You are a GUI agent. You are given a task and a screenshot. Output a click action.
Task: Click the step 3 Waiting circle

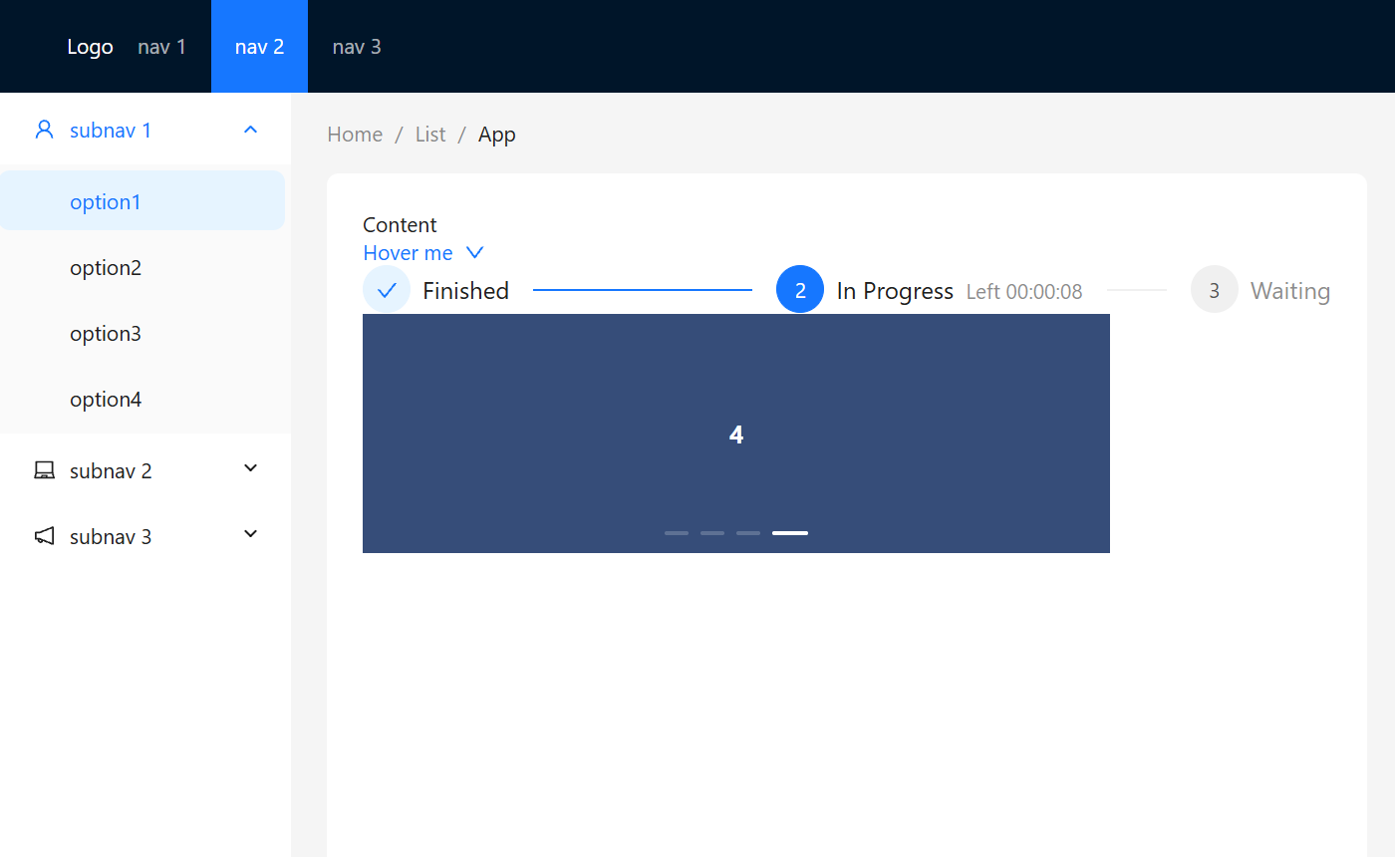tap(1214, 290)
